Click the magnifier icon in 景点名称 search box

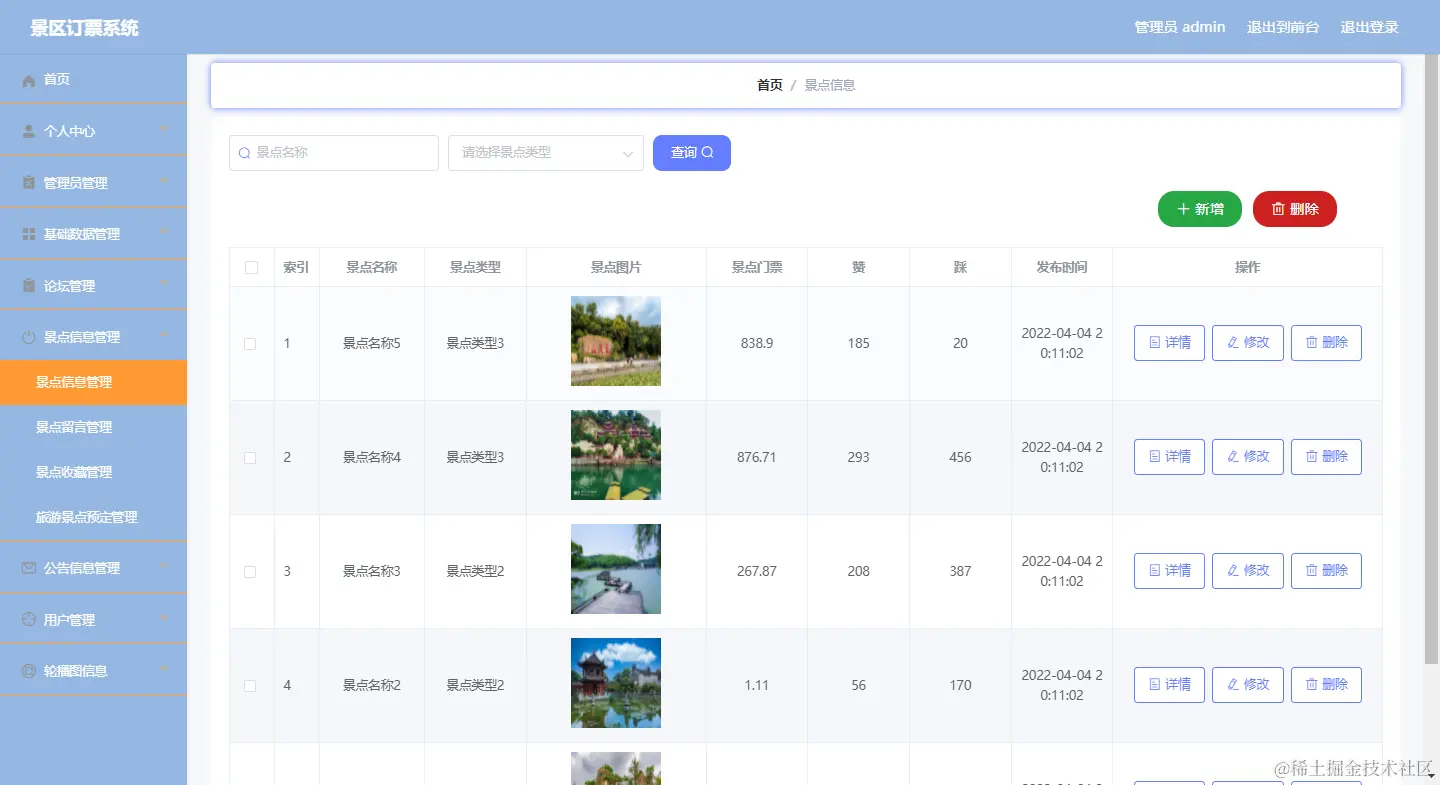(244, 153)
